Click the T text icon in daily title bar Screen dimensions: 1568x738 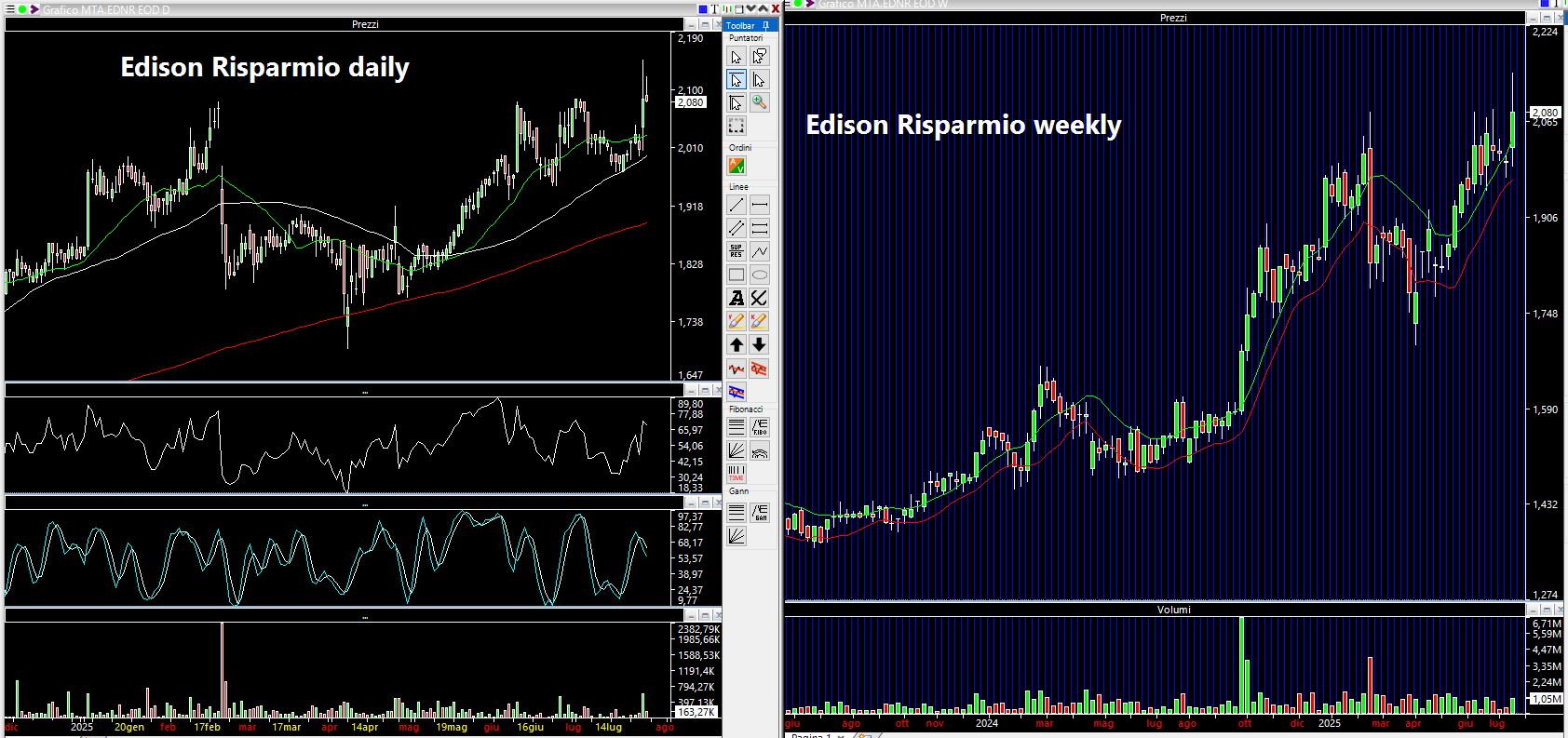(x=716, y=9)
